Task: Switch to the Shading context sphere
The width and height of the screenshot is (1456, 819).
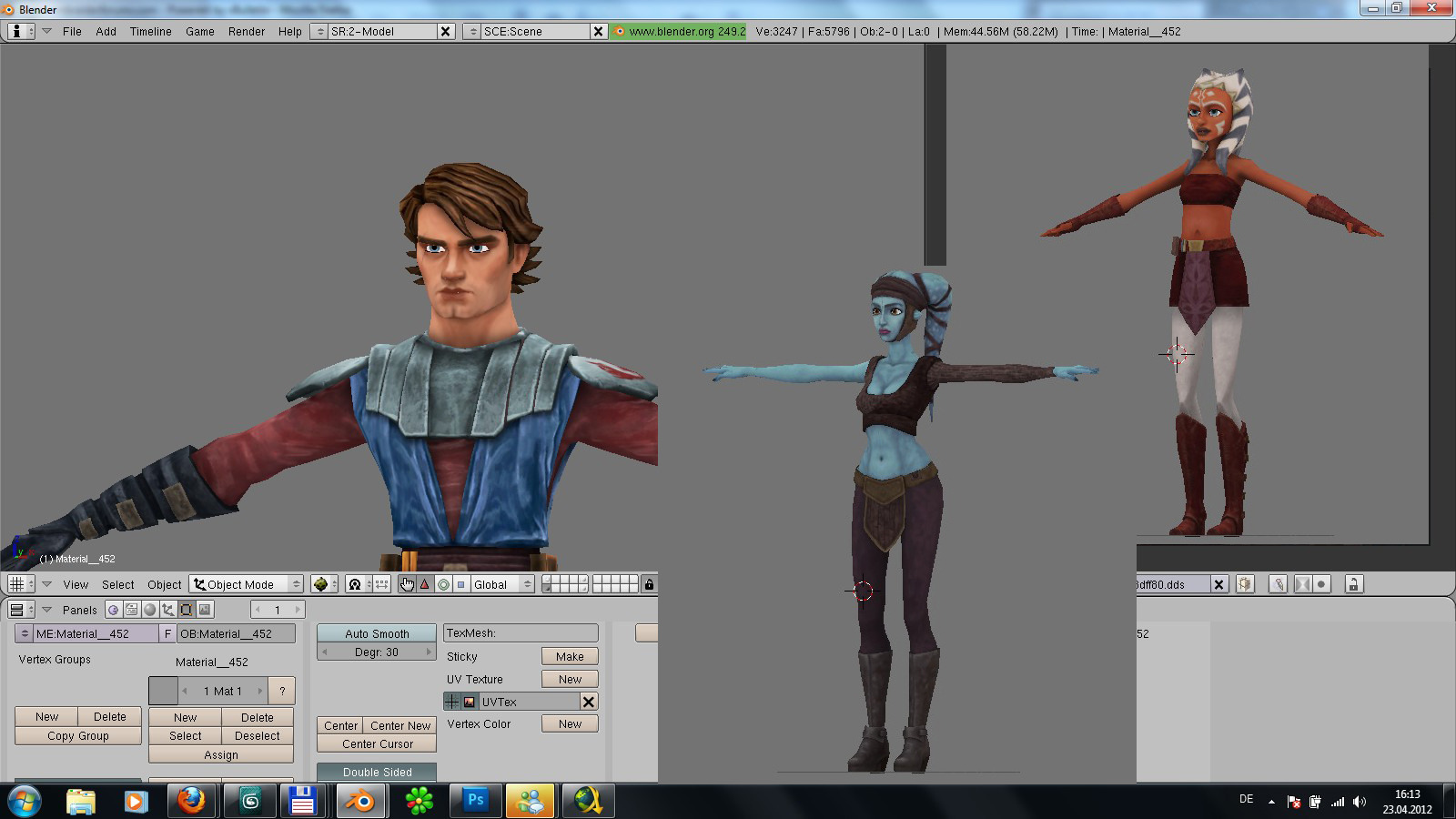Action: coord(149,610)
